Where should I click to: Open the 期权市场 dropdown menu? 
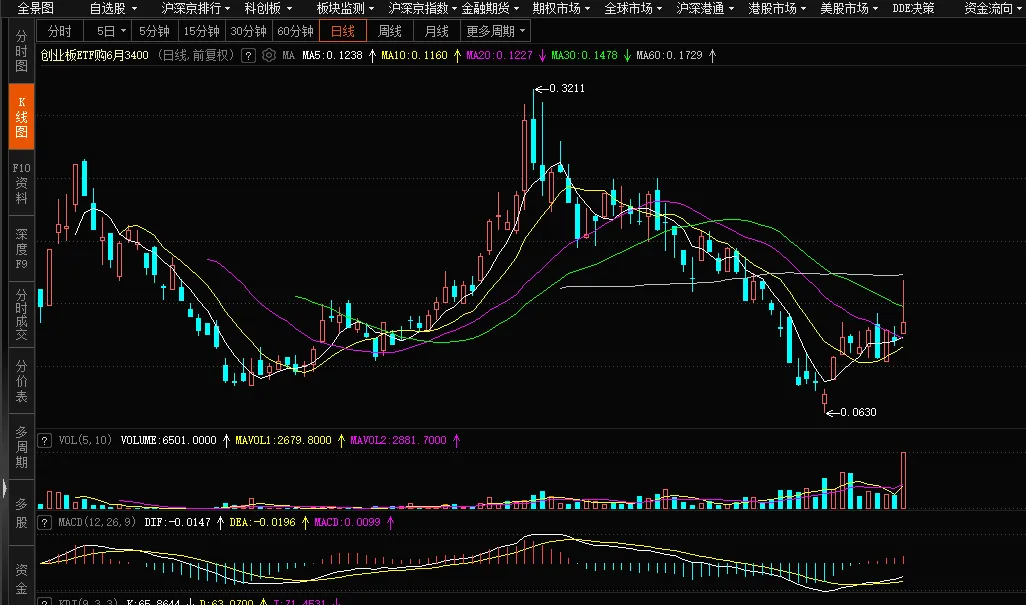click(x=561, y=9)
